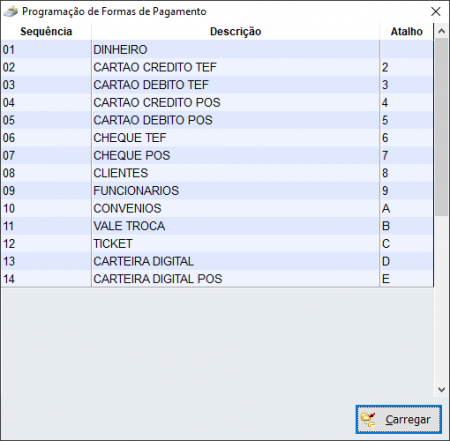
Task: Click the printer icon in title bar
Action: pyautogui.click(x=10, y=12)
